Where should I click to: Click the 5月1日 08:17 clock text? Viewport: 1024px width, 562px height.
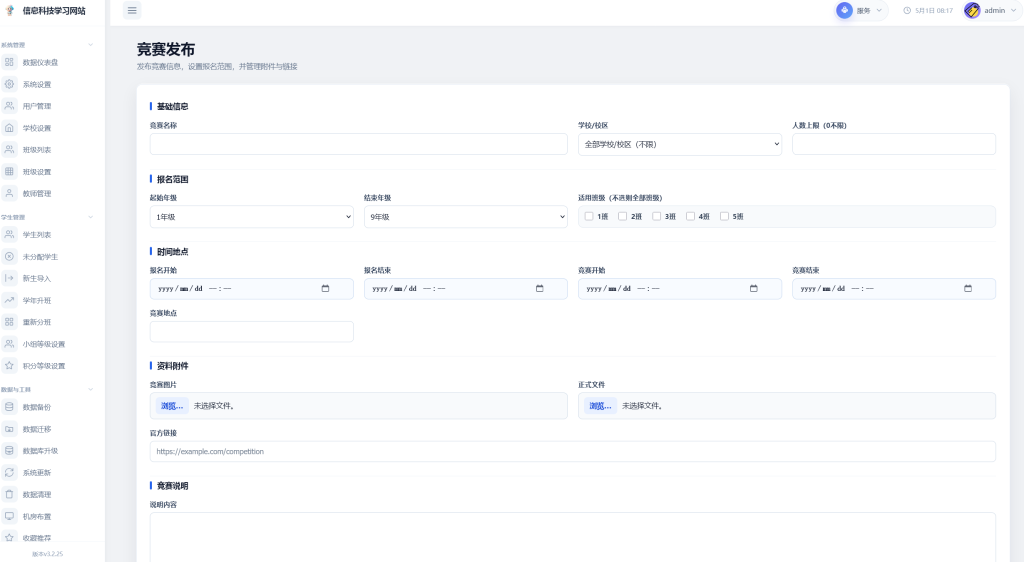[934, 10]
